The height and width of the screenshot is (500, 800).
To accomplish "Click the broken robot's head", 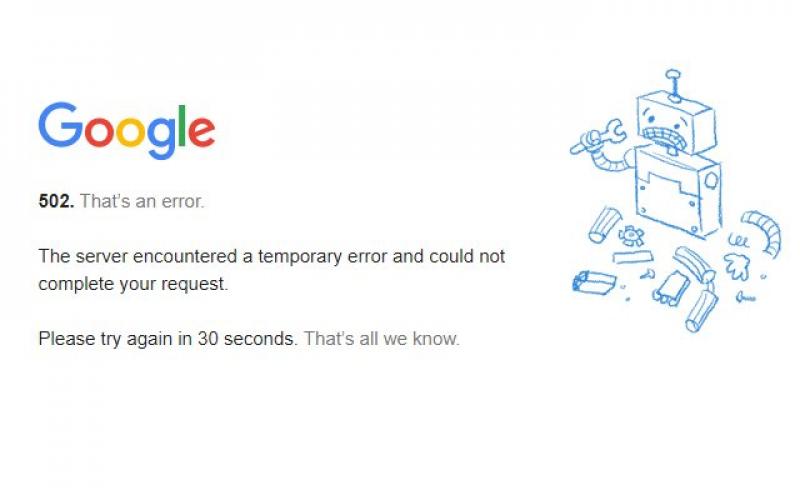I will (x=676, y=122).
